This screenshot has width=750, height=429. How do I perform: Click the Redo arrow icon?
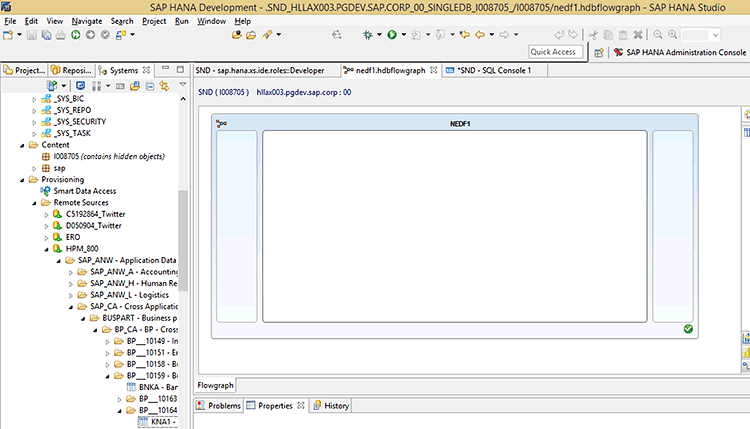pos(573,35)
